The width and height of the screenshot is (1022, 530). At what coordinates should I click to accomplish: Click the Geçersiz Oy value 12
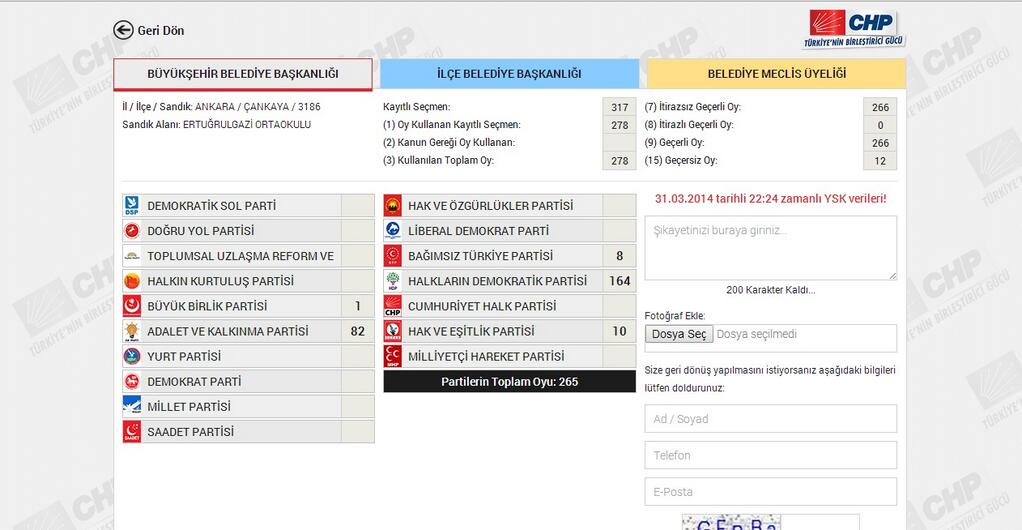point(880,160)
